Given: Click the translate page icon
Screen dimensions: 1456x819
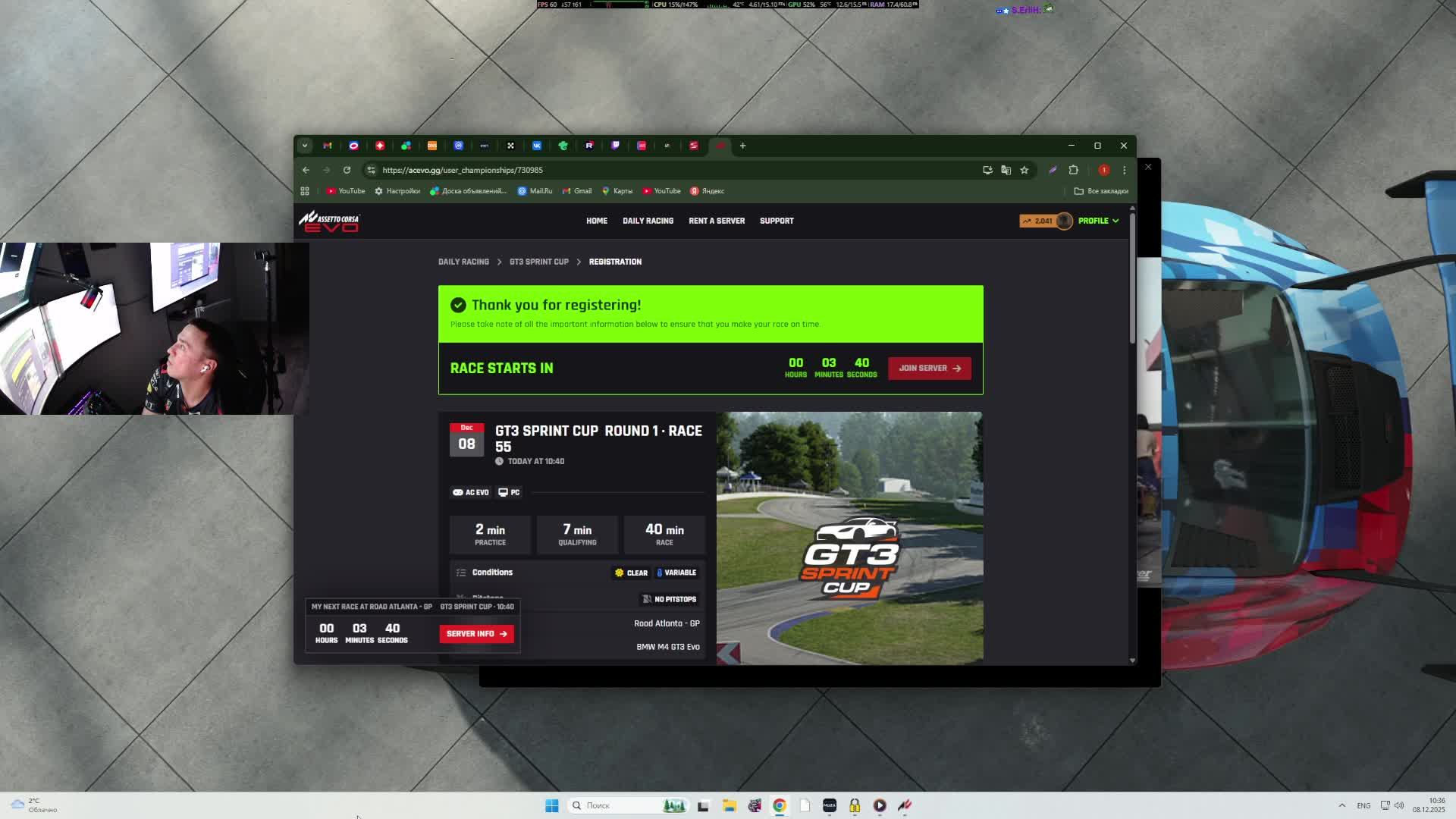Looking at the screenshot, I should pos(1006,170).
